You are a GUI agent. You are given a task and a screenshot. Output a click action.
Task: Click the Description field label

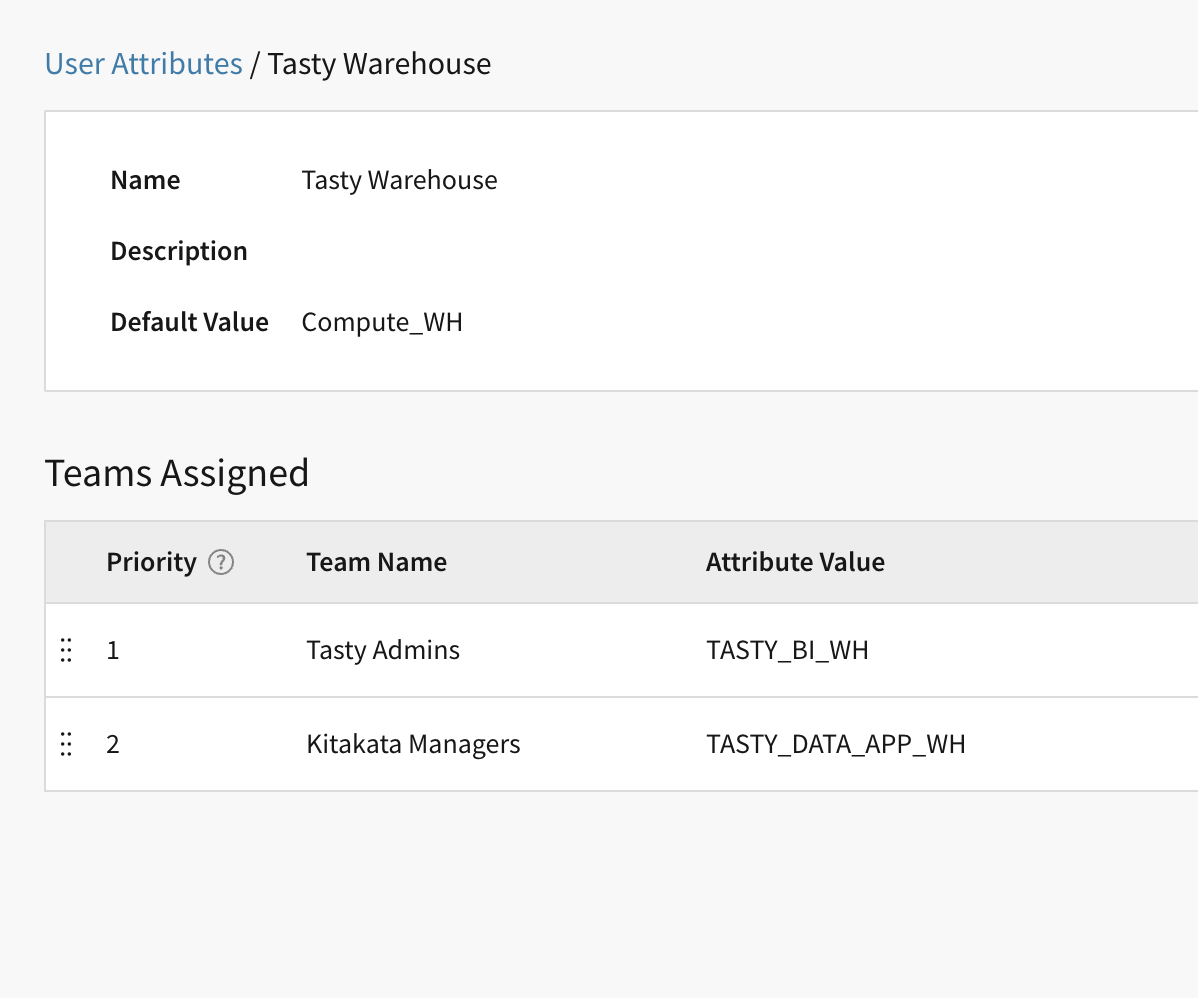pos(179,251)
